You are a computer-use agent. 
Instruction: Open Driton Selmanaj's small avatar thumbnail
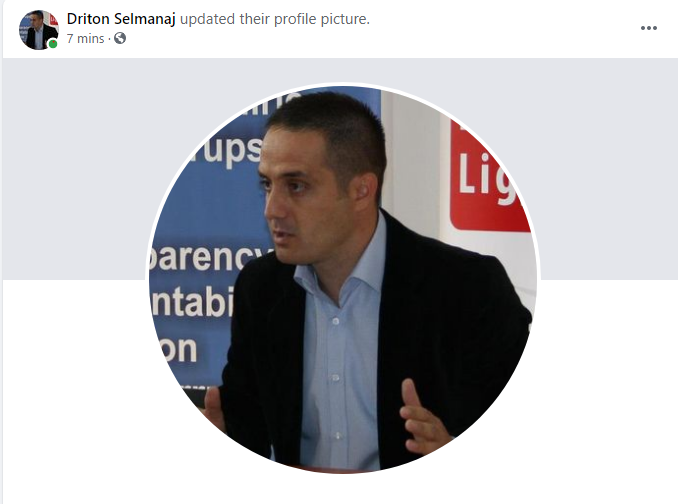coord(38,29)
